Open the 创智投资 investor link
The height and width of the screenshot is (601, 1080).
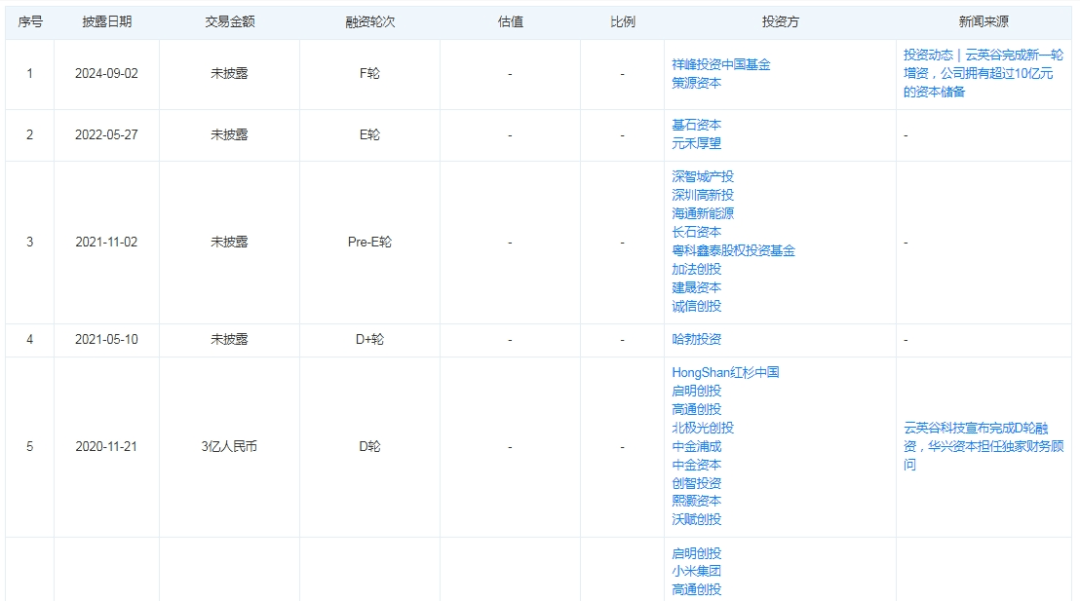pos(696,483)
